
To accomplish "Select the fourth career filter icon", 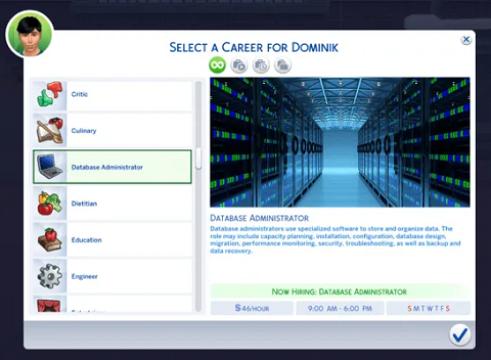I will click(x=283, y=65).
